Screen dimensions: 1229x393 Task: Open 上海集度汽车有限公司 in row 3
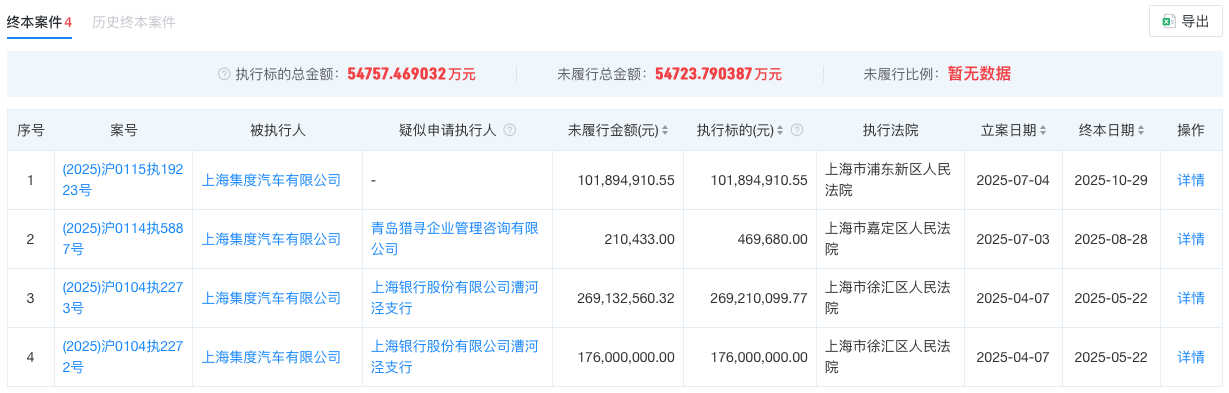271,298
